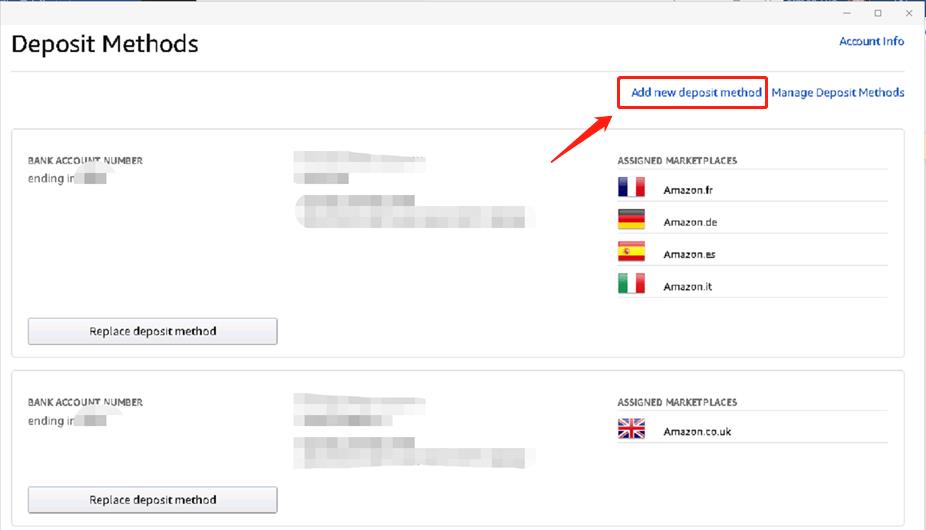
Task: Click the United Kingdom flag icon
Action: tap(631, 429)
